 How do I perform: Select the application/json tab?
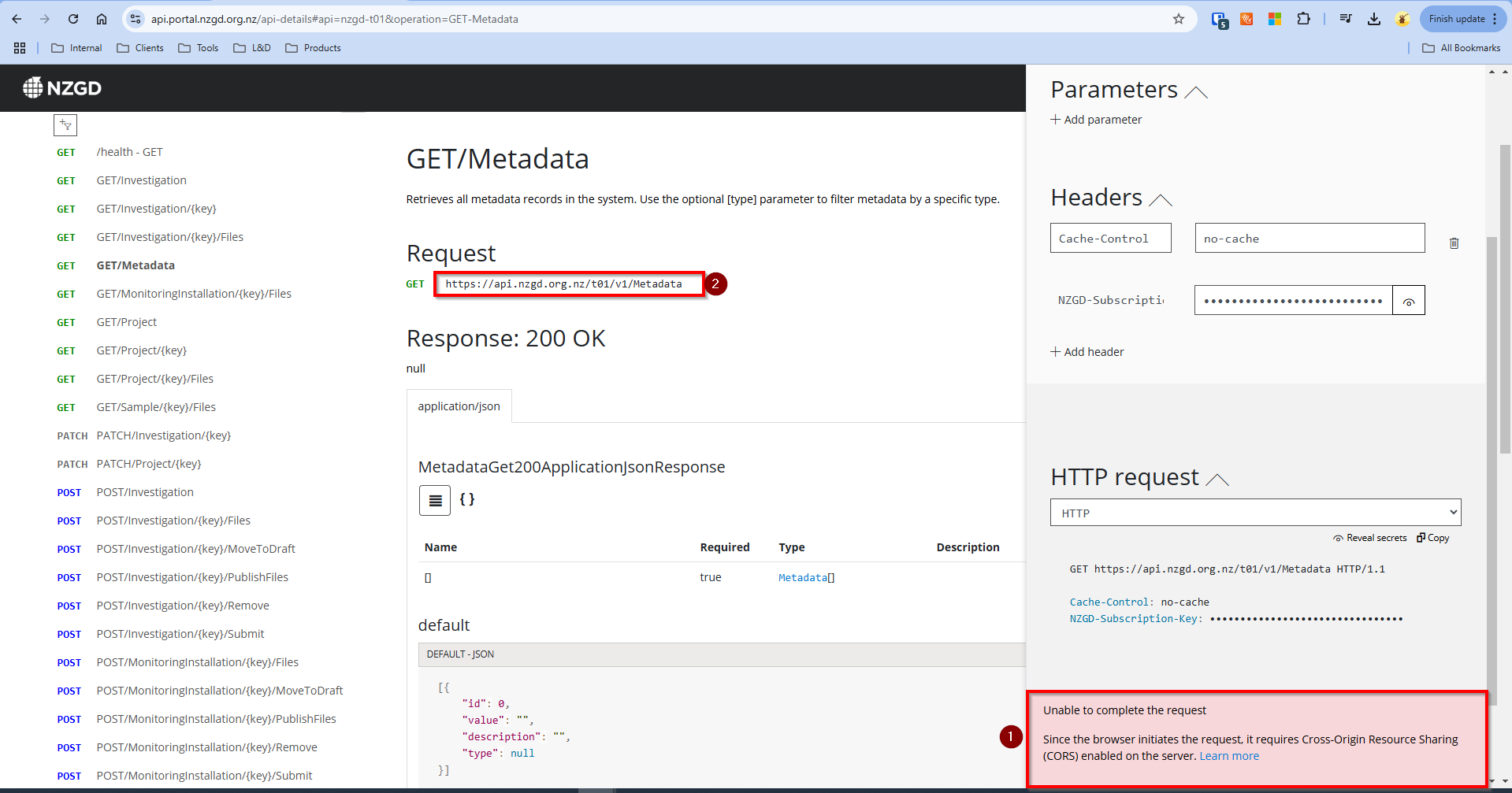pyautogui.click(x=459, y=406)
